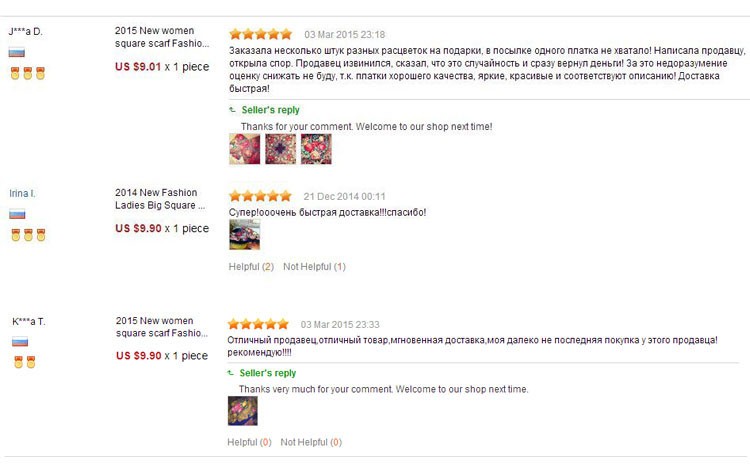The height and width of the screenshot is (475, 750).
Task: Click the Russian flag under K***a T.
Action: [x=20, y=342]
